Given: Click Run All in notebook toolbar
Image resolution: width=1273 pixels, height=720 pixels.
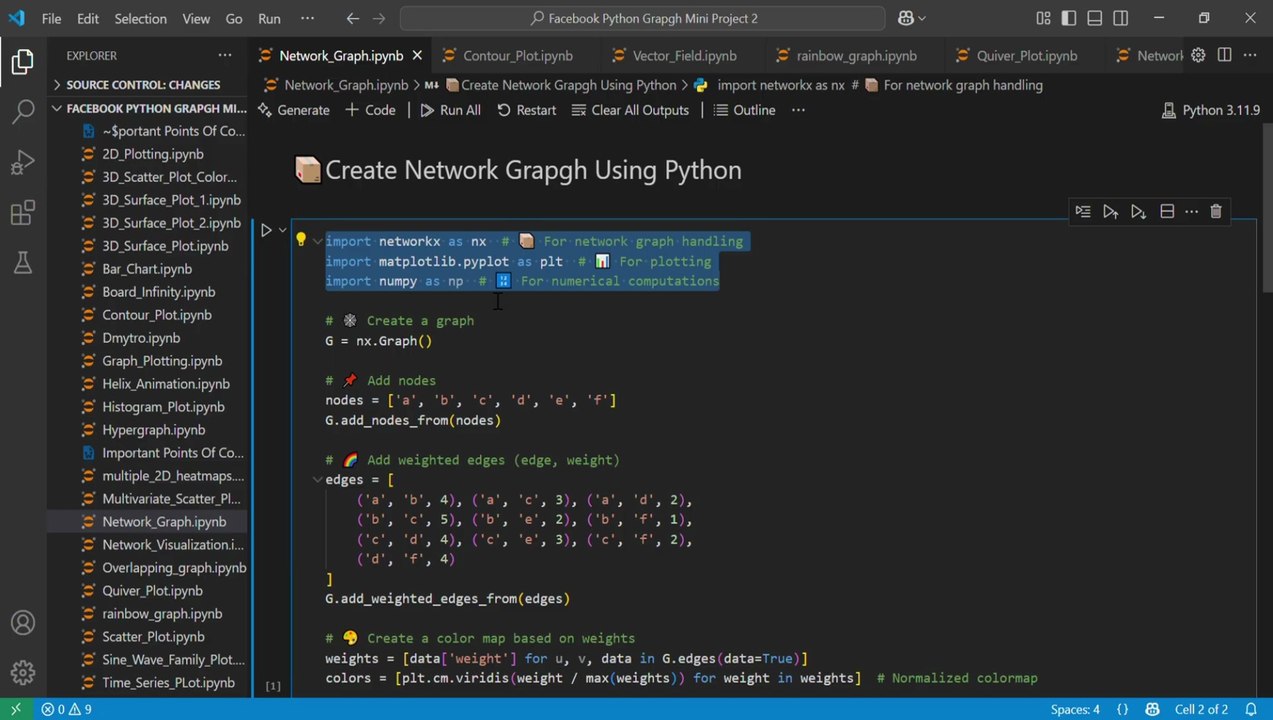Looking at the screenshot, I should click(x=450, y=110).
